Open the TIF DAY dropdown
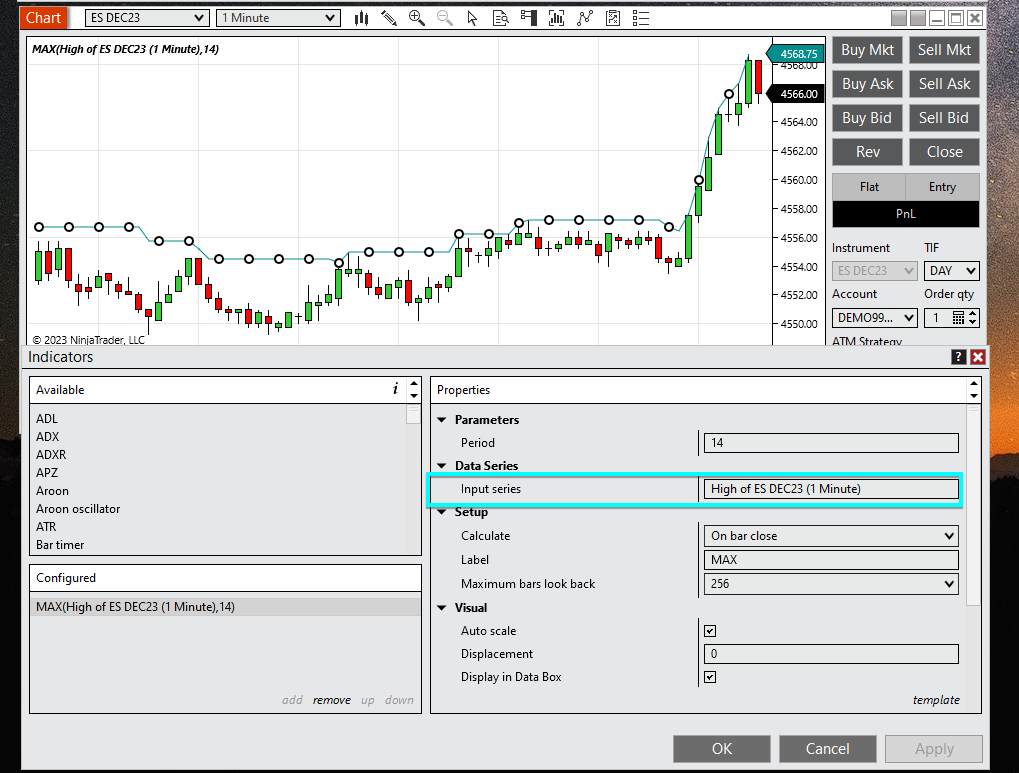Screen dimensions: 1019x773 click(x=951, y=271)
